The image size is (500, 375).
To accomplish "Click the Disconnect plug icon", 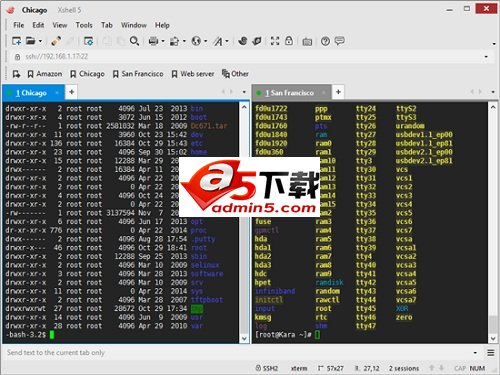I will coord(56,41).
